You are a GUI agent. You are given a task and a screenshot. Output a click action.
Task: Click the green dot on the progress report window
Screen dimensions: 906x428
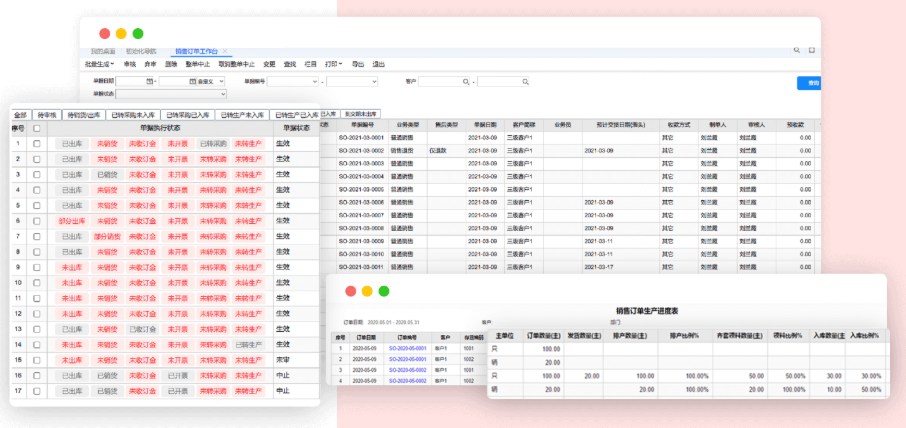[384, 291]
